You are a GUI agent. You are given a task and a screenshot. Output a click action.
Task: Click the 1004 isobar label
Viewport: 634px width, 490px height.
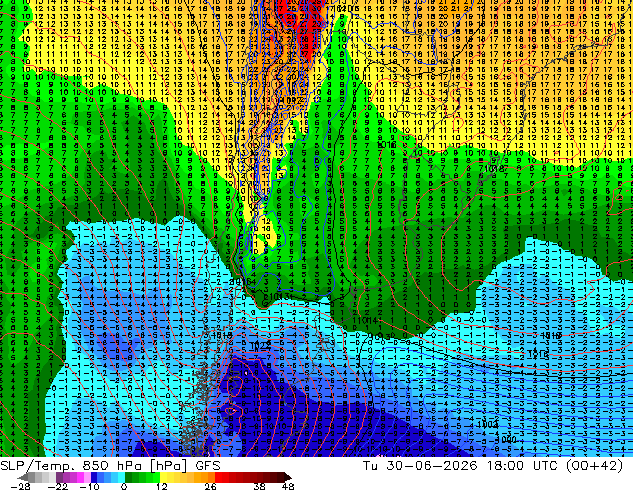(x=487, y=425)
